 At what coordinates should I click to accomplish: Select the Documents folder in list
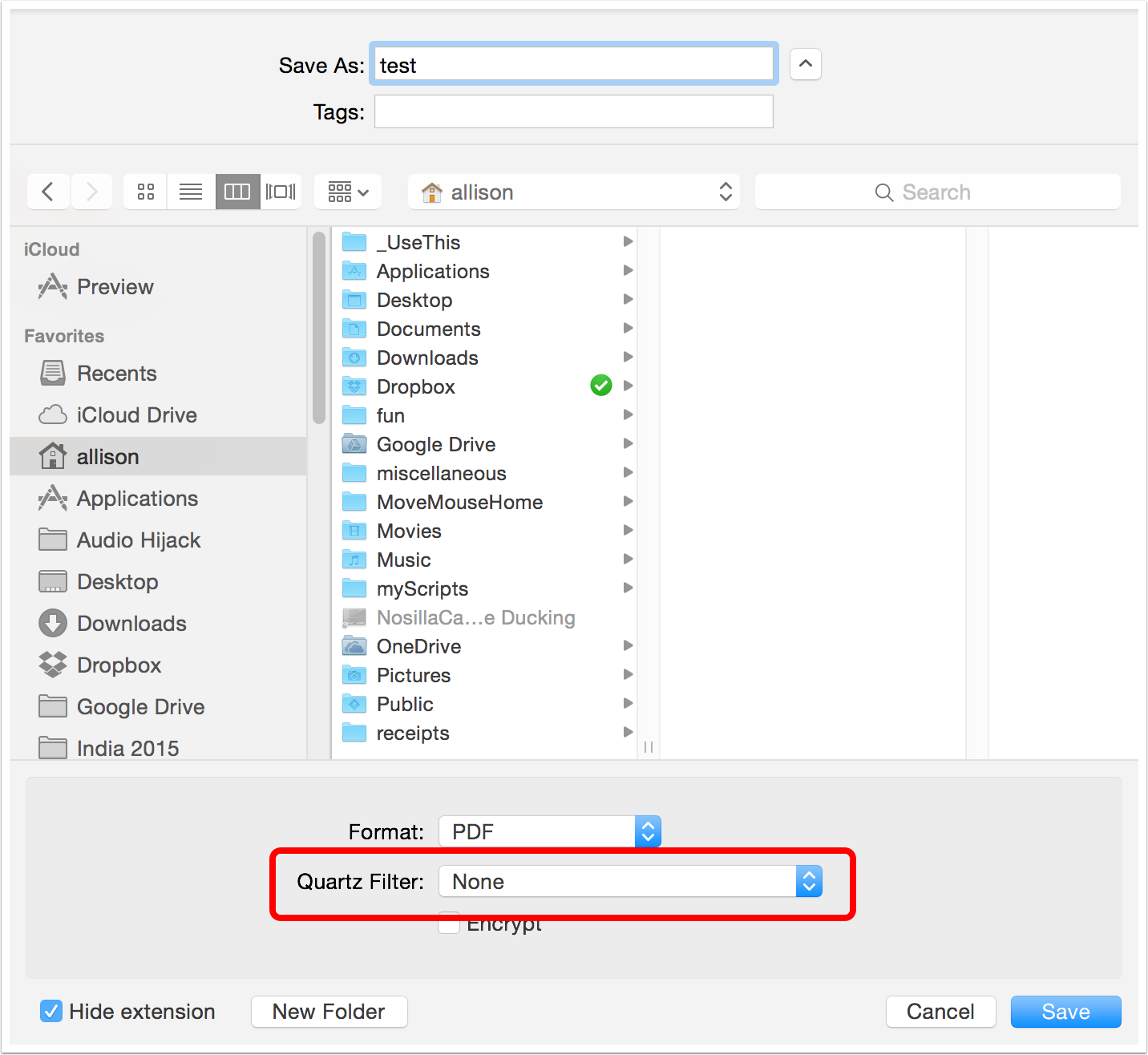429,329
